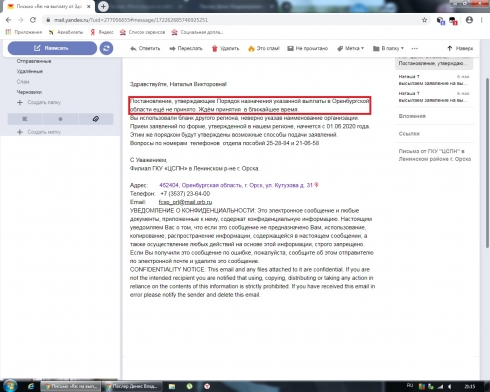Open the Приложения bookmark
The height and width of the screenshot is (392, 490).
pos(24,32)
